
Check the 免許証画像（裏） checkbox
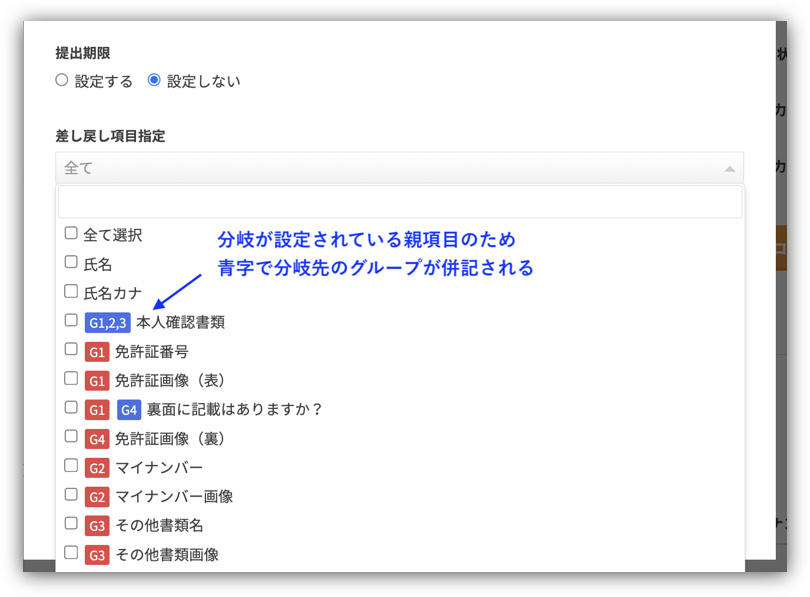[70, 437]
